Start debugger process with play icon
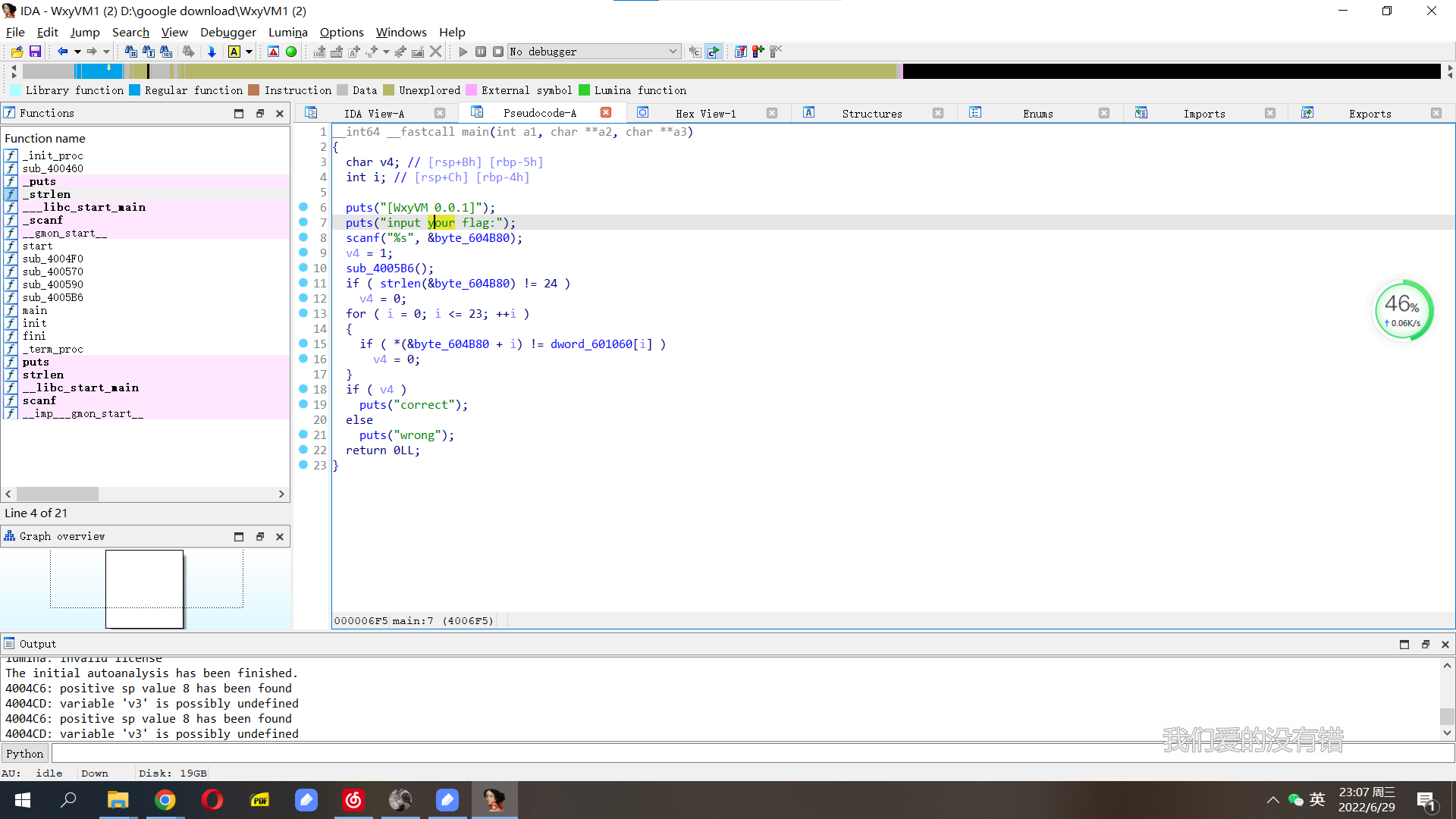 pyautogui.click(x=463, y=52)
